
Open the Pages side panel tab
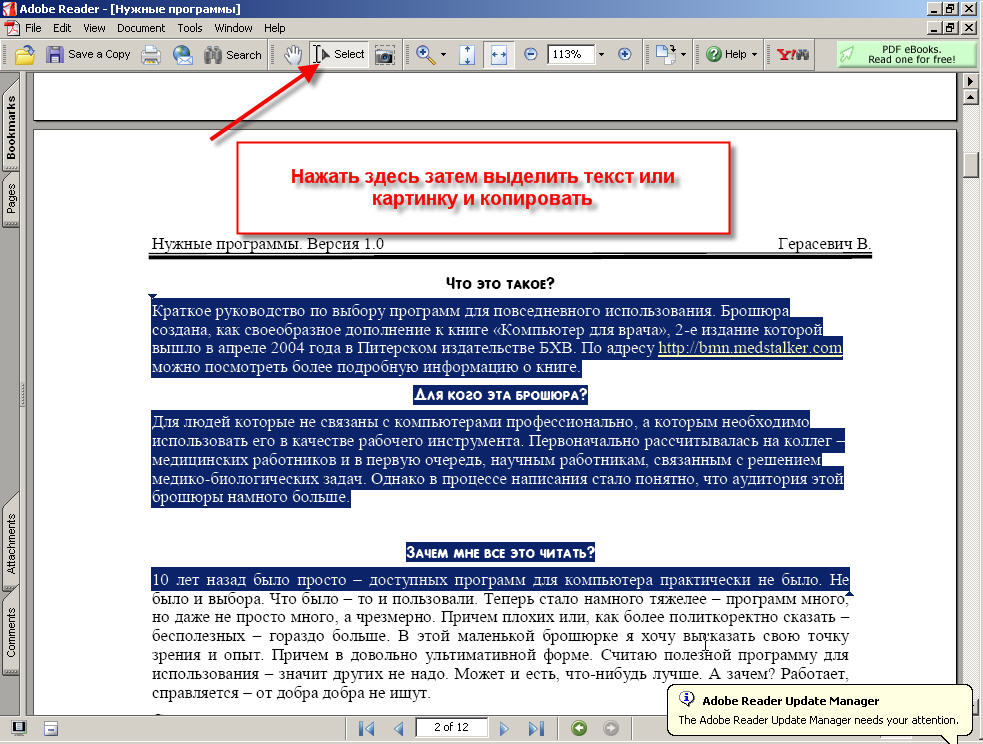click(11, 199)
